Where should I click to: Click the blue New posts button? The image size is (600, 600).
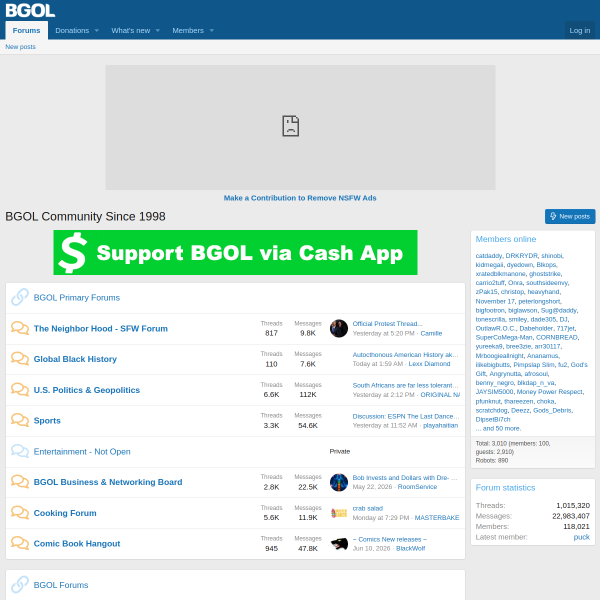pos(570,216)
